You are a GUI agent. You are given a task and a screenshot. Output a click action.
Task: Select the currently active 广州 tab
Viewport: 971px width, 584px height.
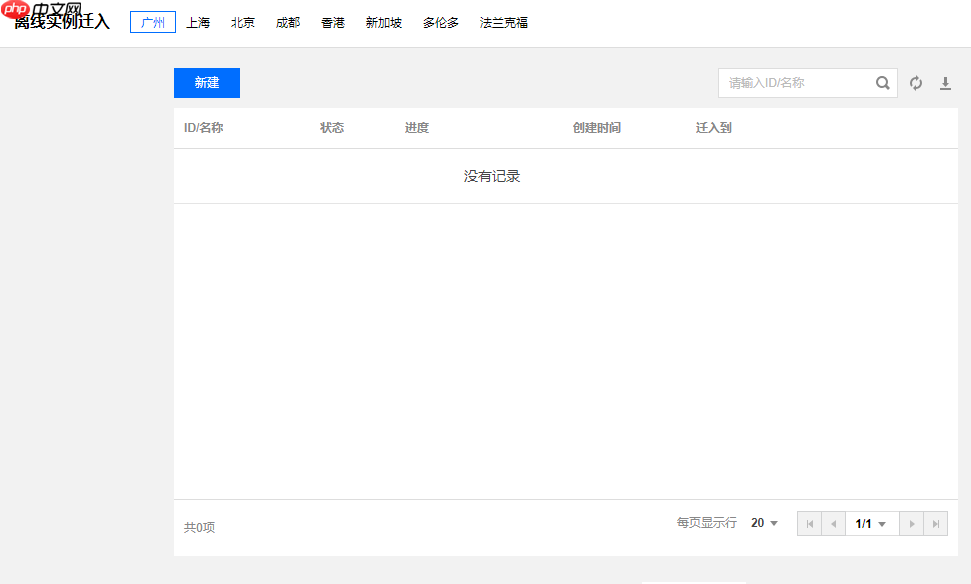(x=152, y=21)
